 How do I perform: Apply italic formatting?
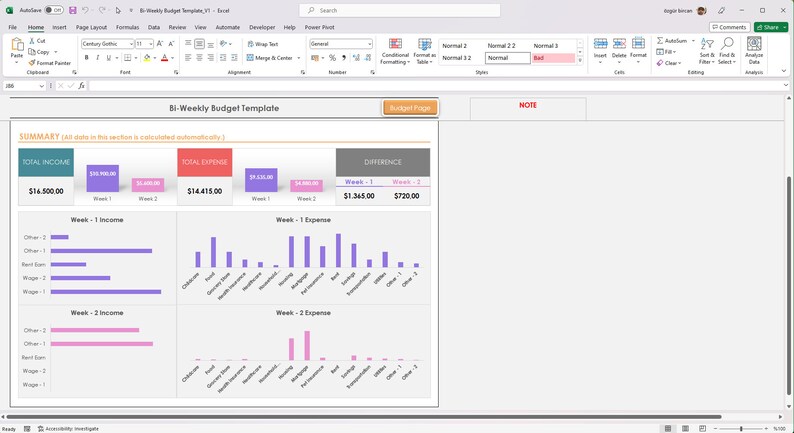point(97,58)
